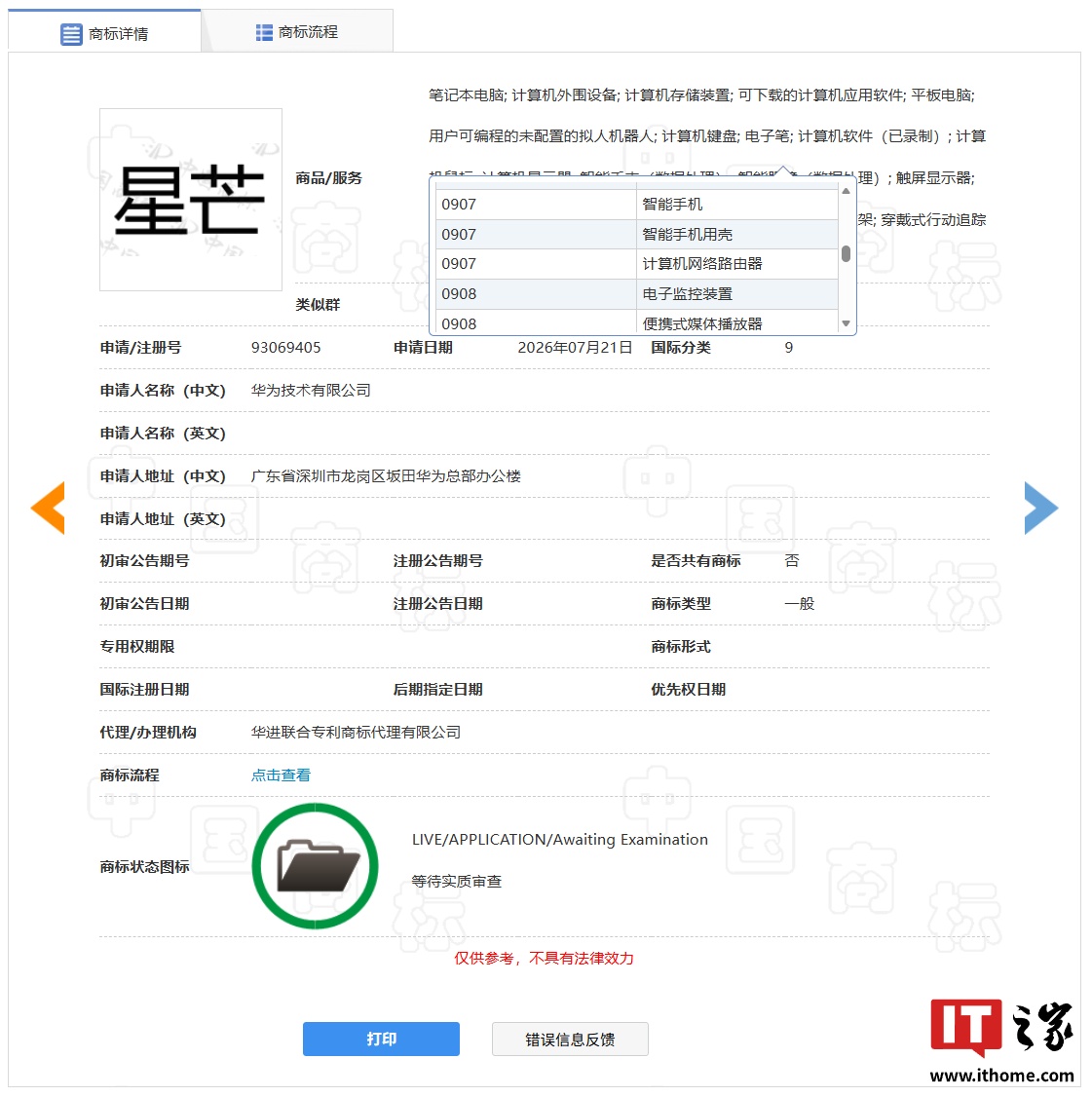
Task: Go to previous trademark with orange arrow
Action: coord(48,508)
